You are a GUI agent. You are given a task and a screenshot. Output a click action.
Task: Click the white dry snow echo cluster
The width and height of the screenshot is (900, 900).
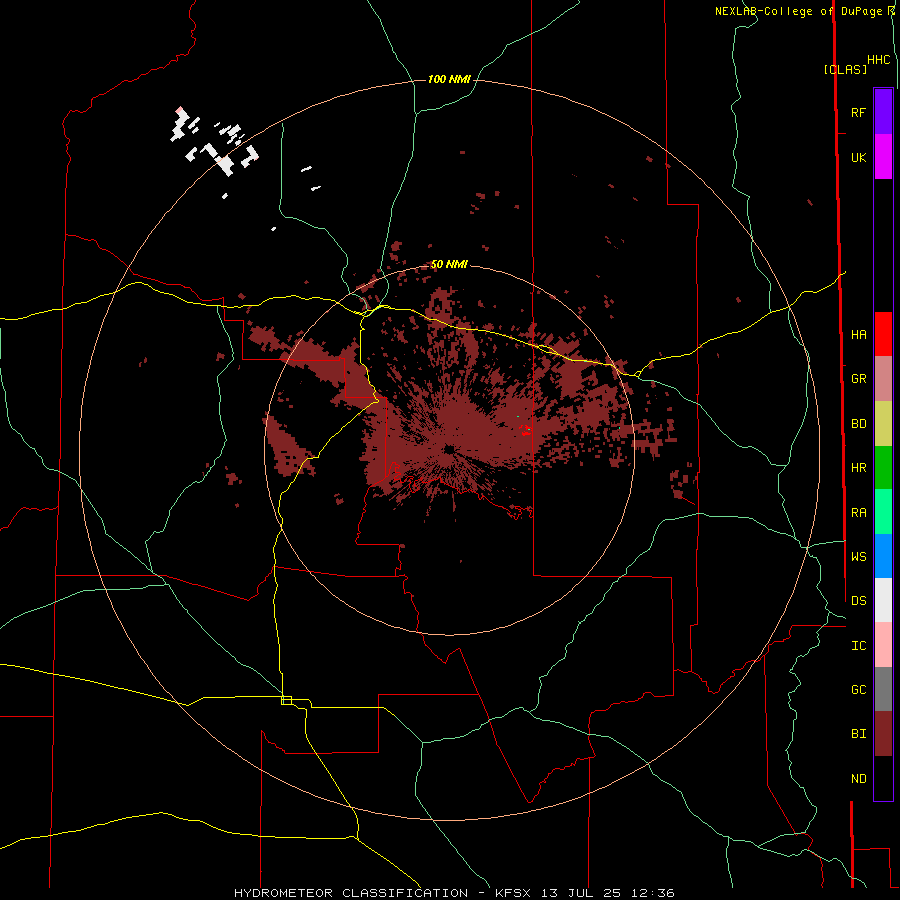214,142
